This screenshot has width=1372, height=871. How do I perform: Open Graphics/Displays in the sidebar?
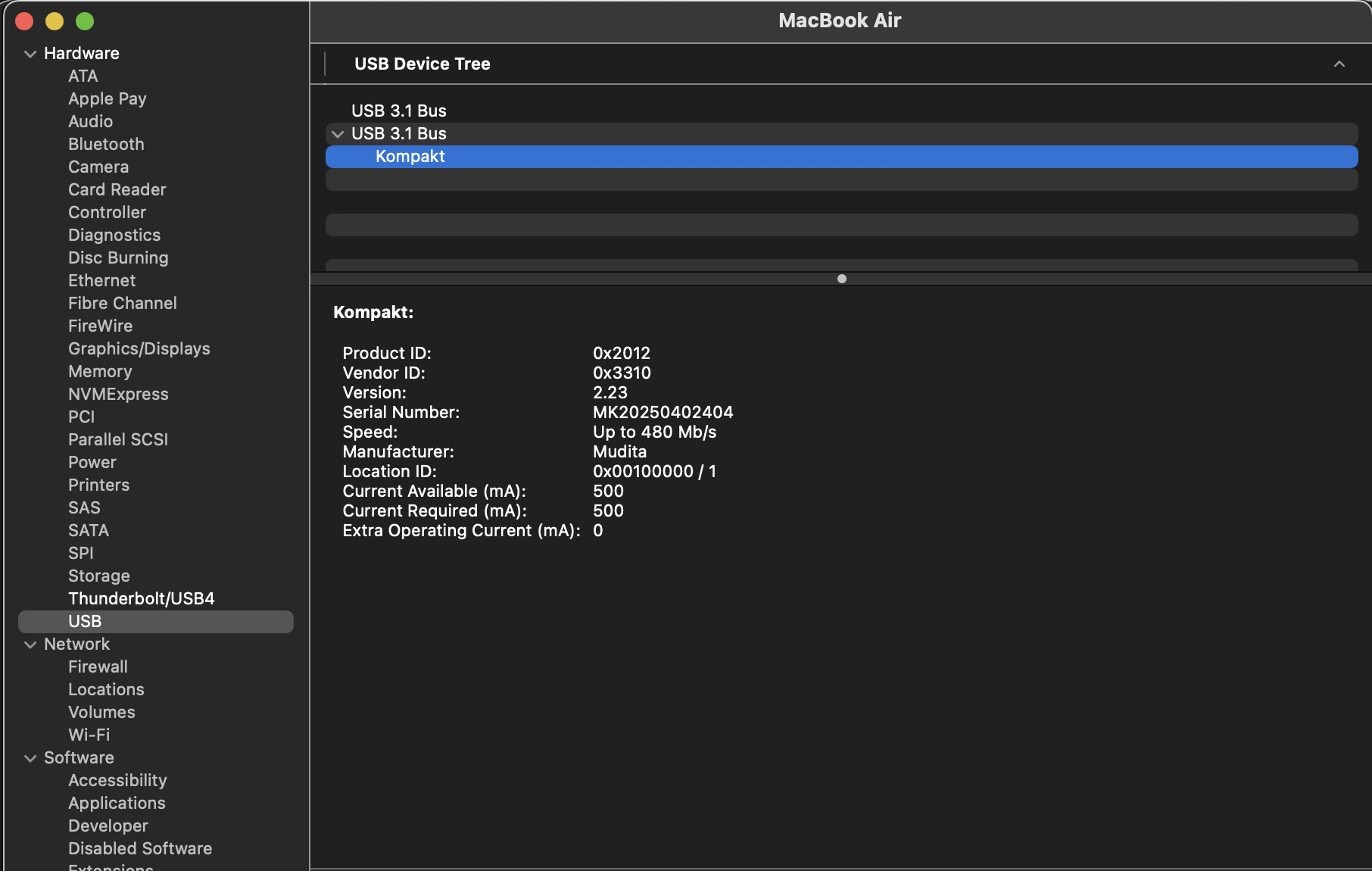coord(139,348)
